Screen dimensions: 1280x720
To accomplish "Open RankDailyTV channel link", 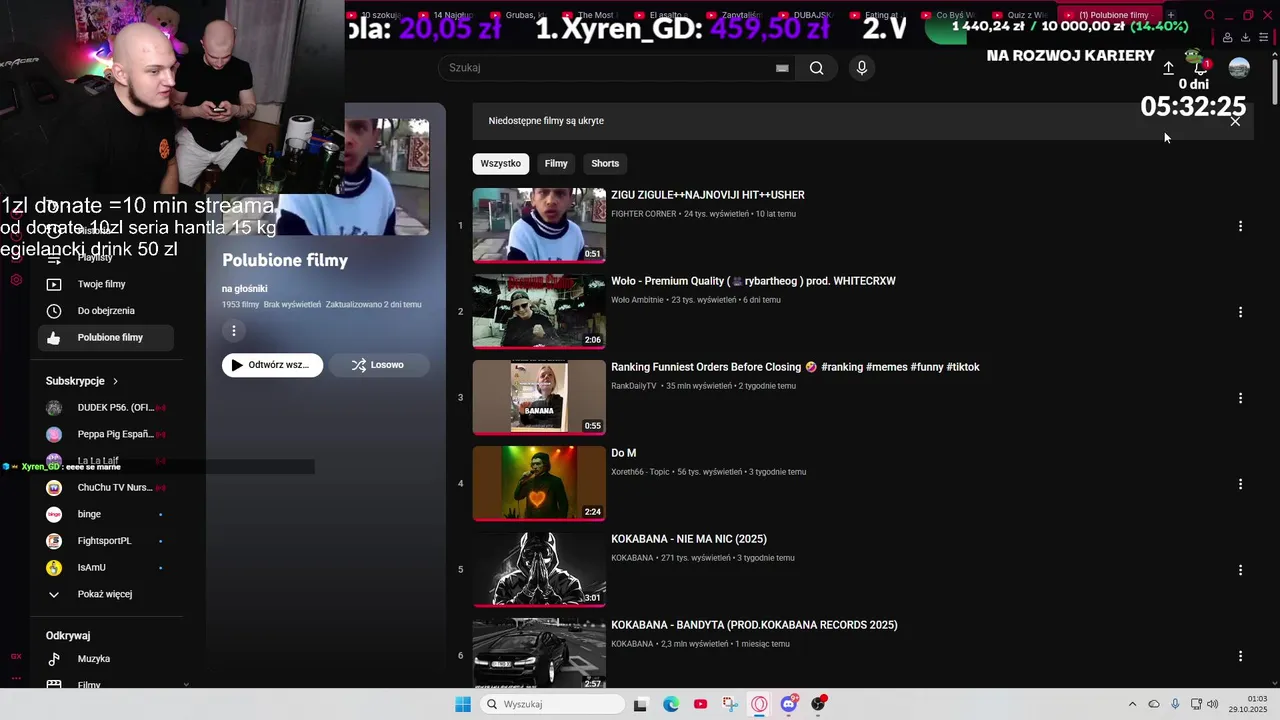I will (634, 386).
